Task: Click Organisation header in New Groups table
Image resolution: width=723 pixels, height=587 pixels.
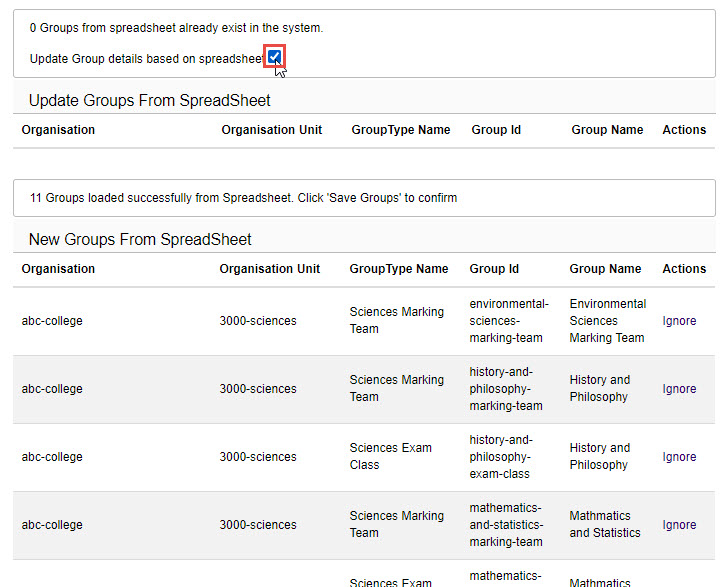Action: (x=58, y=269)
